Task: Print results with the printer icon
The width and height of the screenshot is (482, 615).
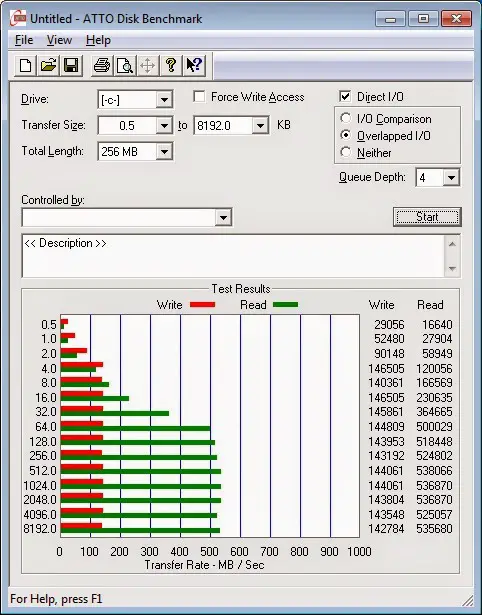Action: (102, 65)
